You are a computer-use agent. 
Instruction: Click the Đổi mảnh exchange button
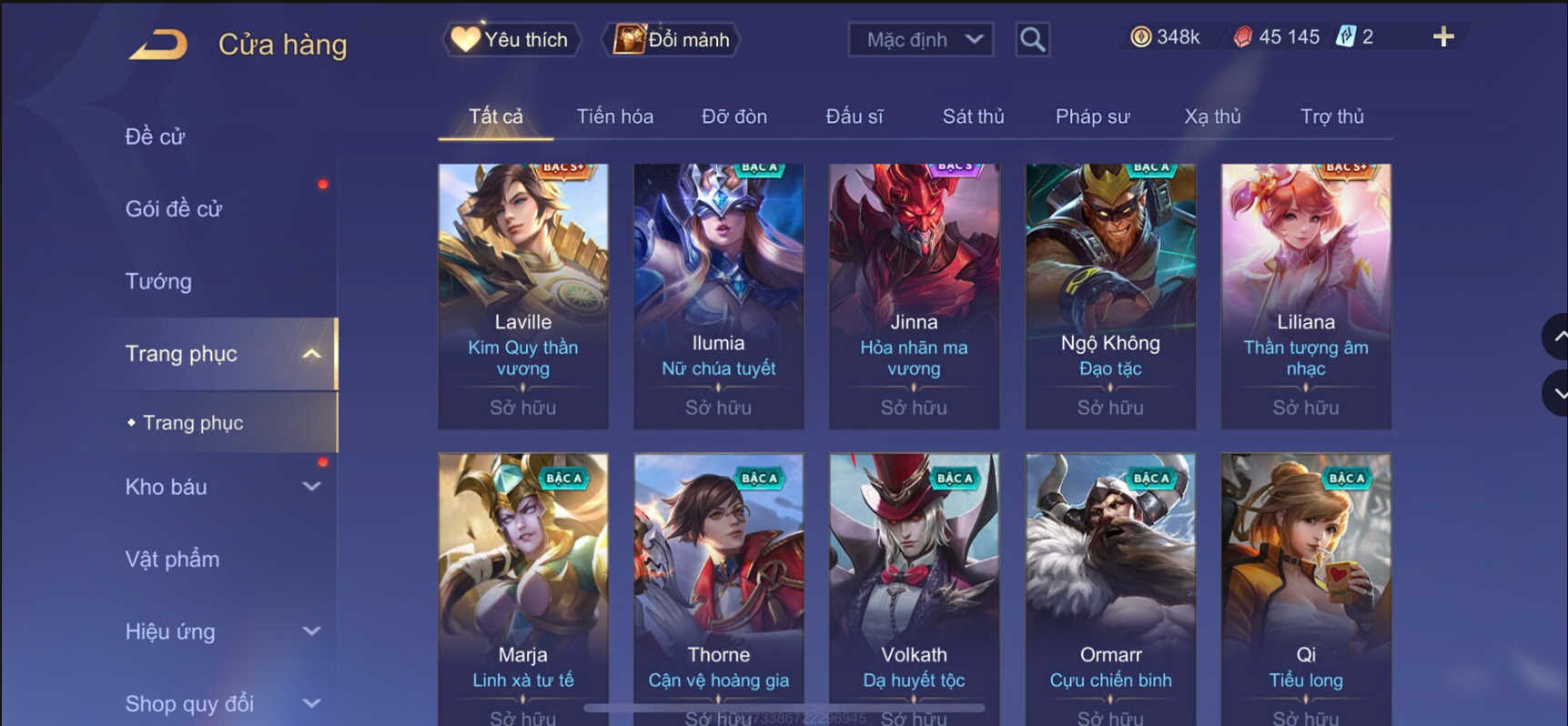[x=673, y=39]
